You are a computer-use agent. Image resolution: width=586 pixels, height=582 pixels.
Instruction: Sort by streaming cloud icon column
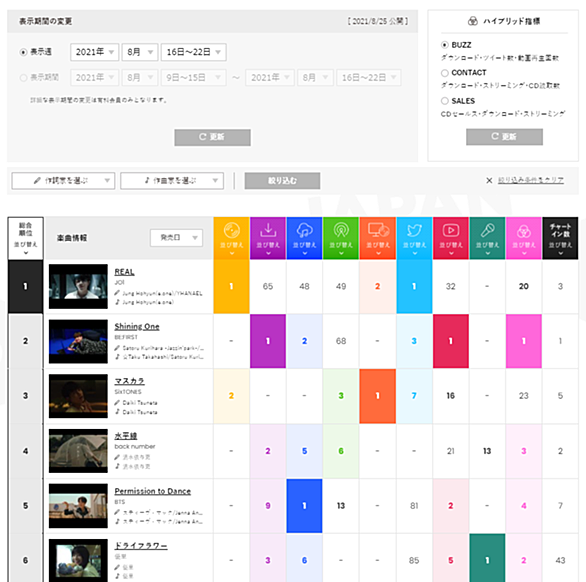pos(304,238)
